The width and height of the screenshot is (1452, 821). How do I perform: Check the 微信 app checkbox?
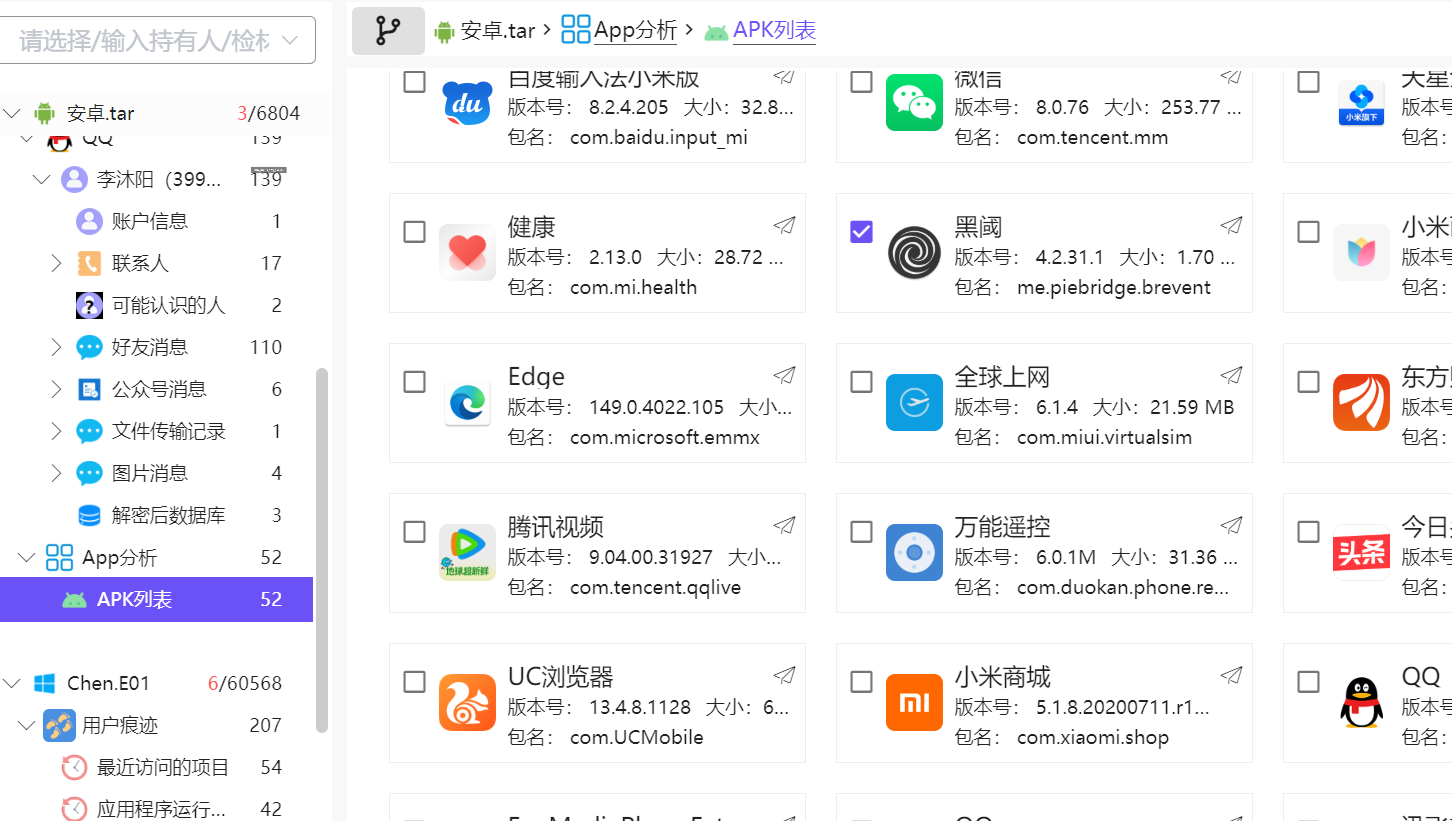pos(861,82)
